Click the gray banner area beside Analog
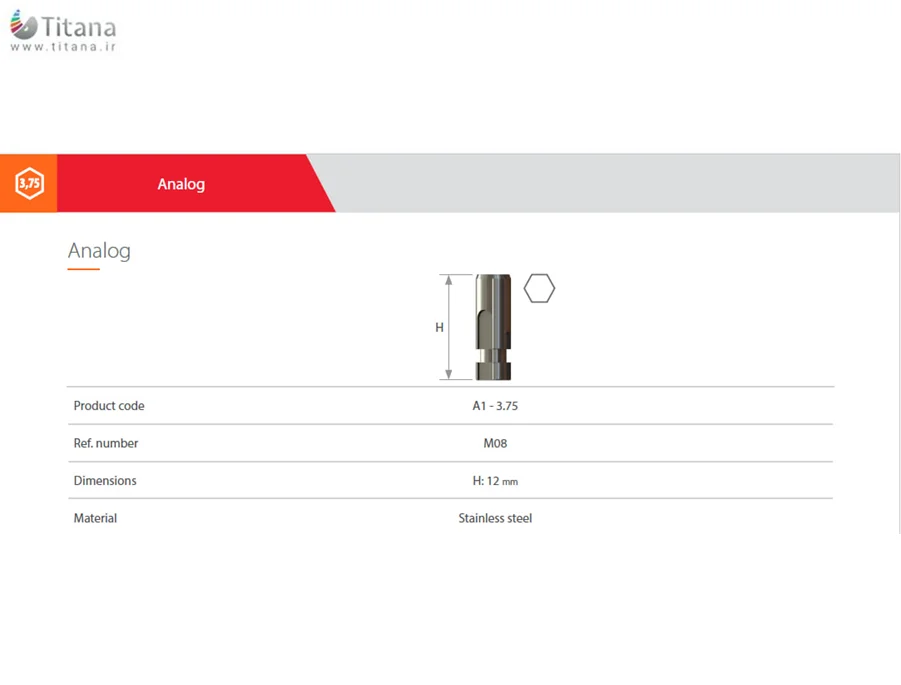The width and height of the screenshot is (901, 685). point(615,183)
